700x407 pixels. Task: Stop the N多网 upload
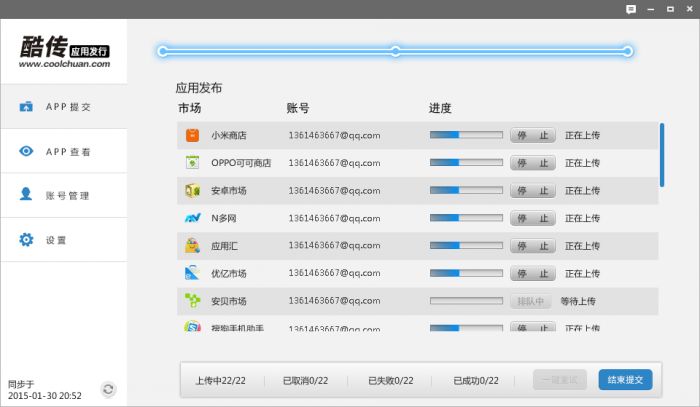point(533,218)
